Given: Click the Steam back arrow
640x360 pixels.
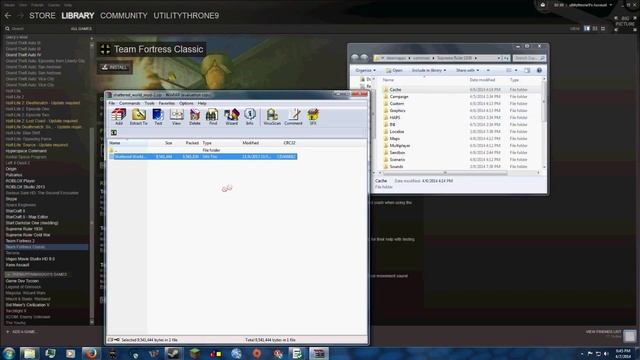Looking at the screenshot, I should point(8,16).
